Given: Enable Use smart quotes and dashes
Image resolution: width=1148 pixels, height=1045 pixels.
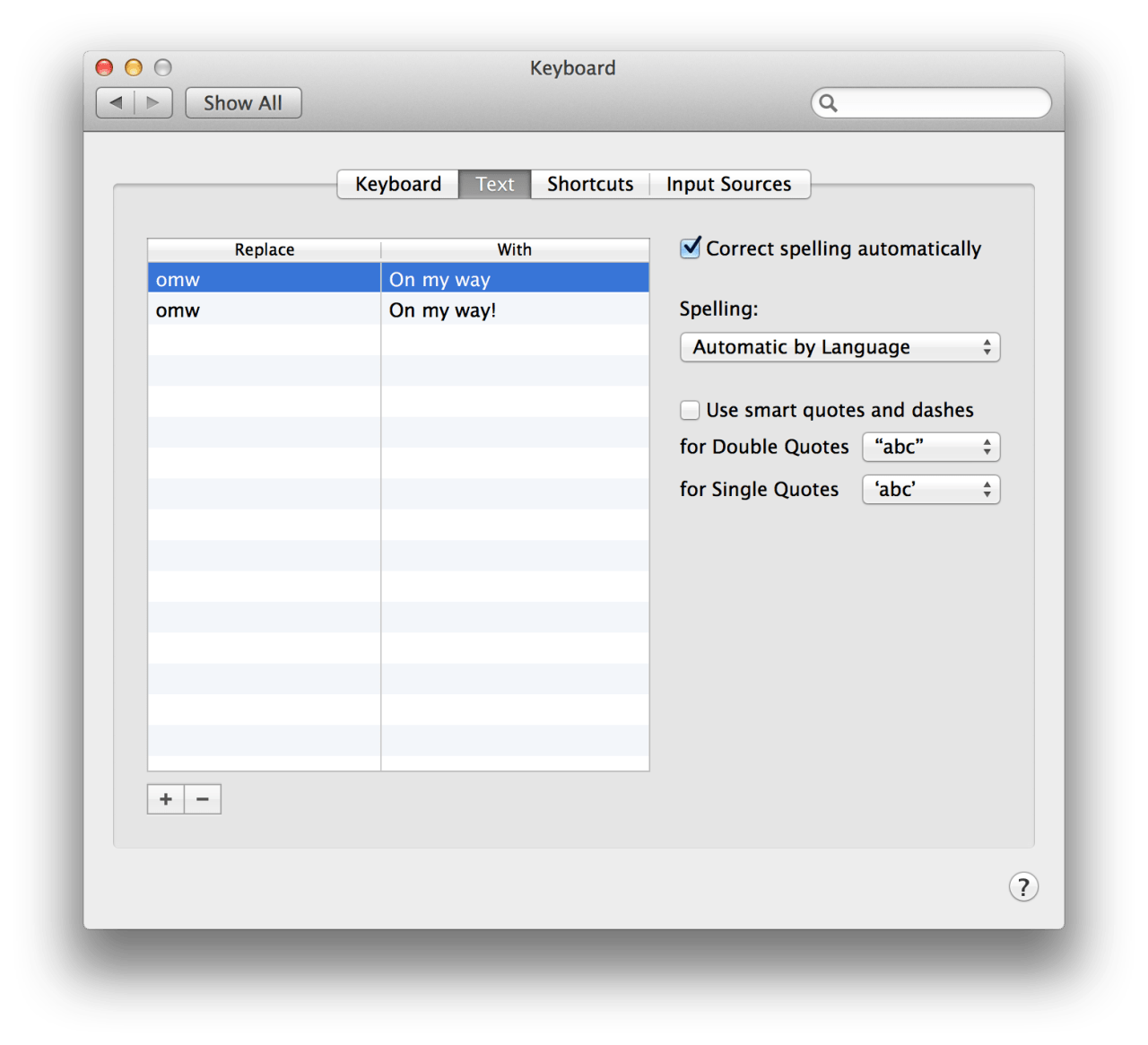Looking at the screenshot, I should coord(691,411).
